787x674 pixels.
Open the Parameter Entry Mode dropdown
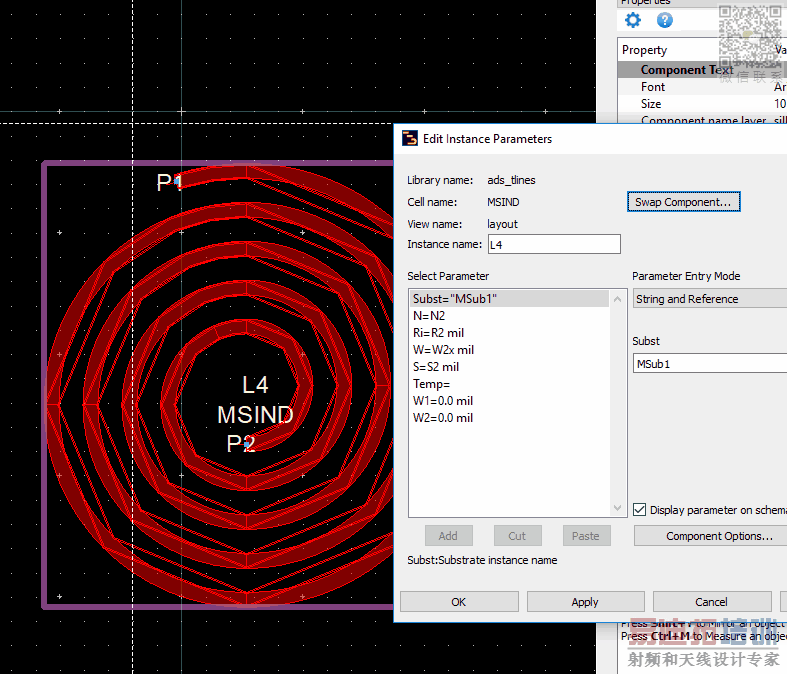coord(710,299)
